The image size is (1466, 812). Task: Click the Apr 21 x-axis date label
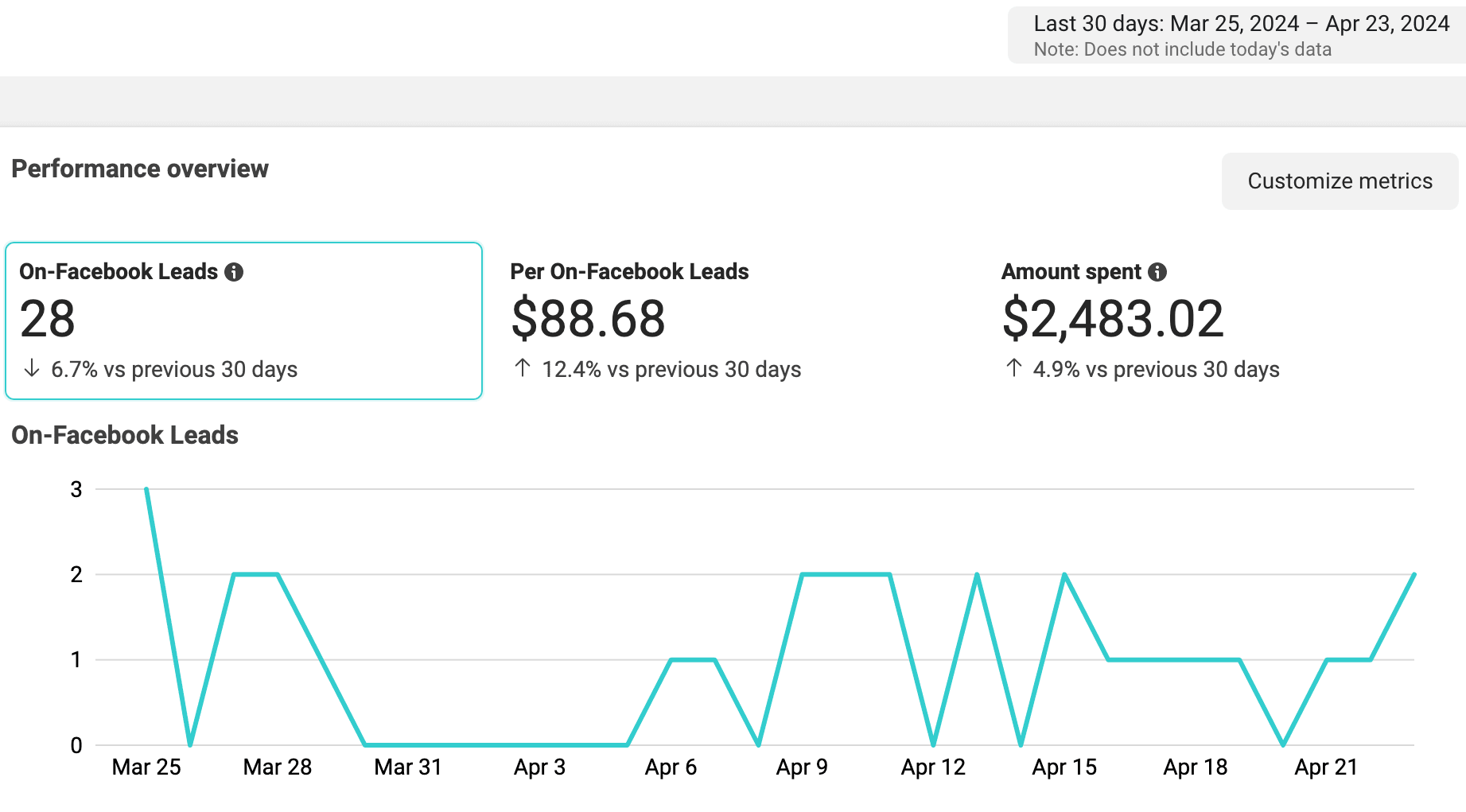[1325, 767]
